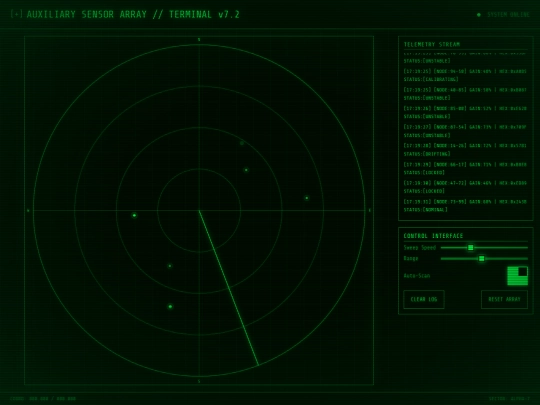Select the log entry with STATUS:[NOMINAL]
The image size is (540, 405).
point(465,205)
